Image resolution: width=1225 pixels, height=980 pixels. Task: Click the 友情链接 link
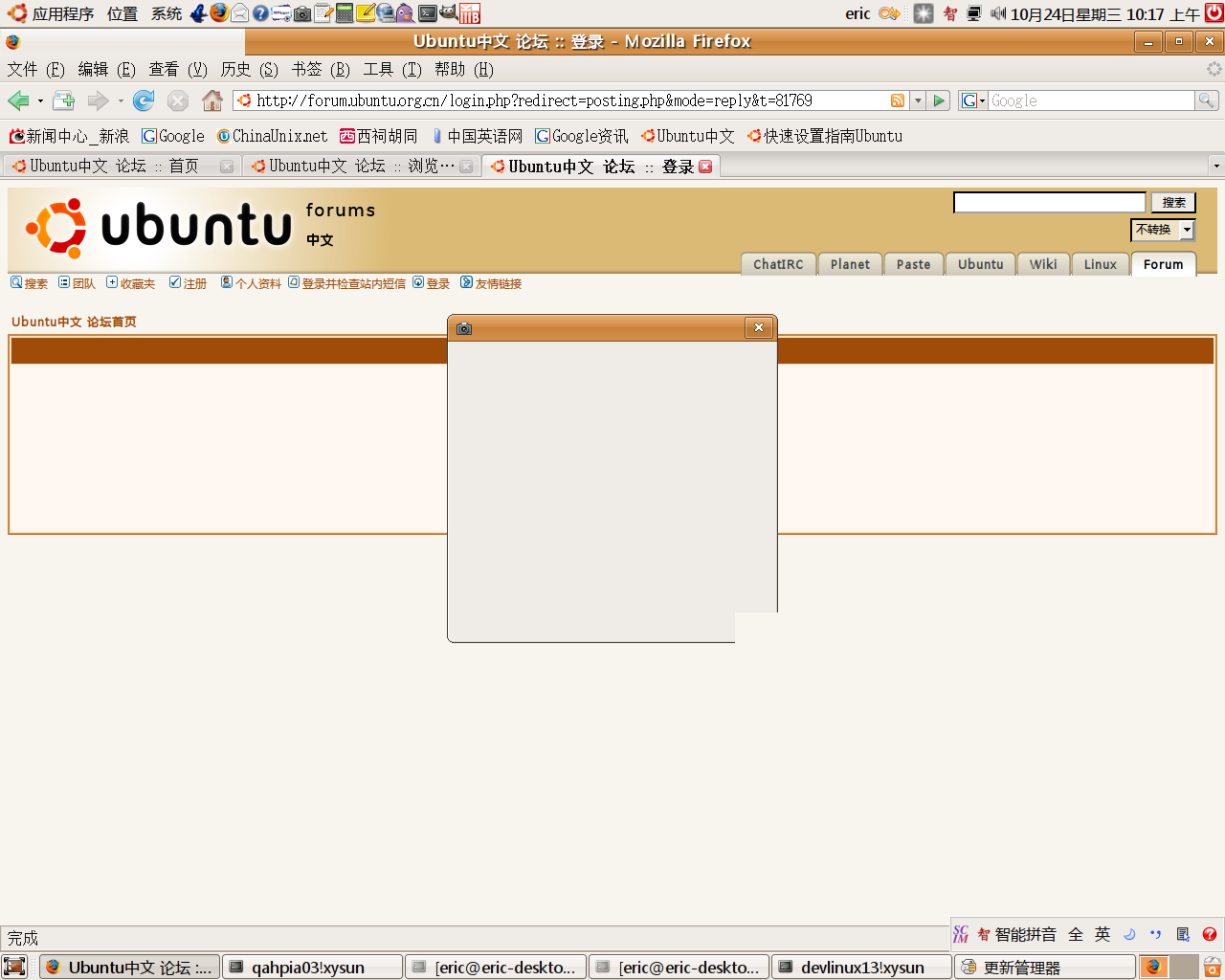[491, 283]
